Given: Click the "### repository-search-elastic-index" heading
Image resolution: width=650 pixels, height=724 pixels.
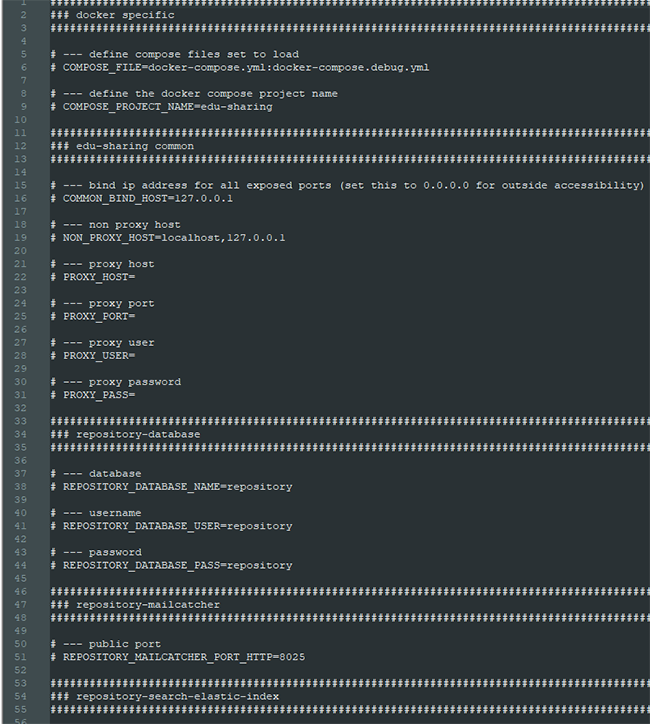Looking at the screenshot, I should coord(163,696).
